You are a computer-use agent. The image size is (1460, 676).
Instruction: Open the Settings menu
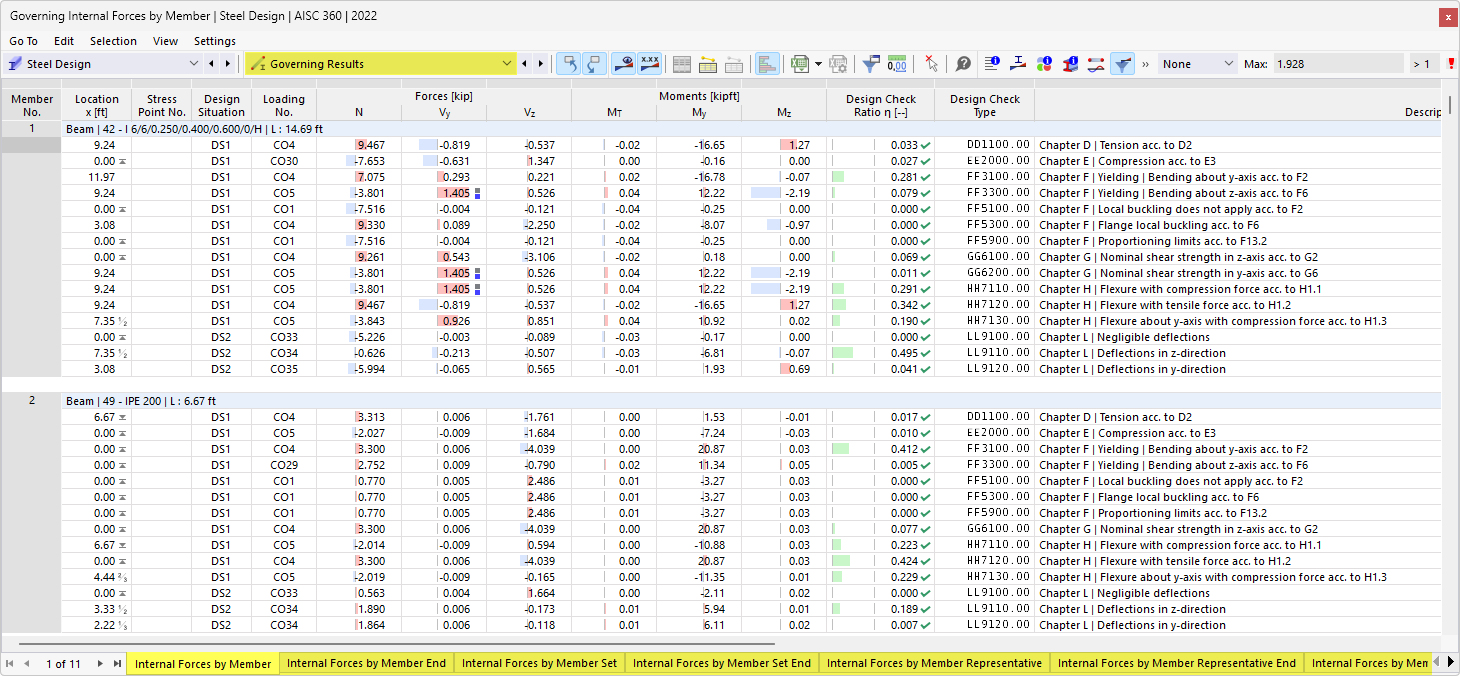click(x=215, y=41)
